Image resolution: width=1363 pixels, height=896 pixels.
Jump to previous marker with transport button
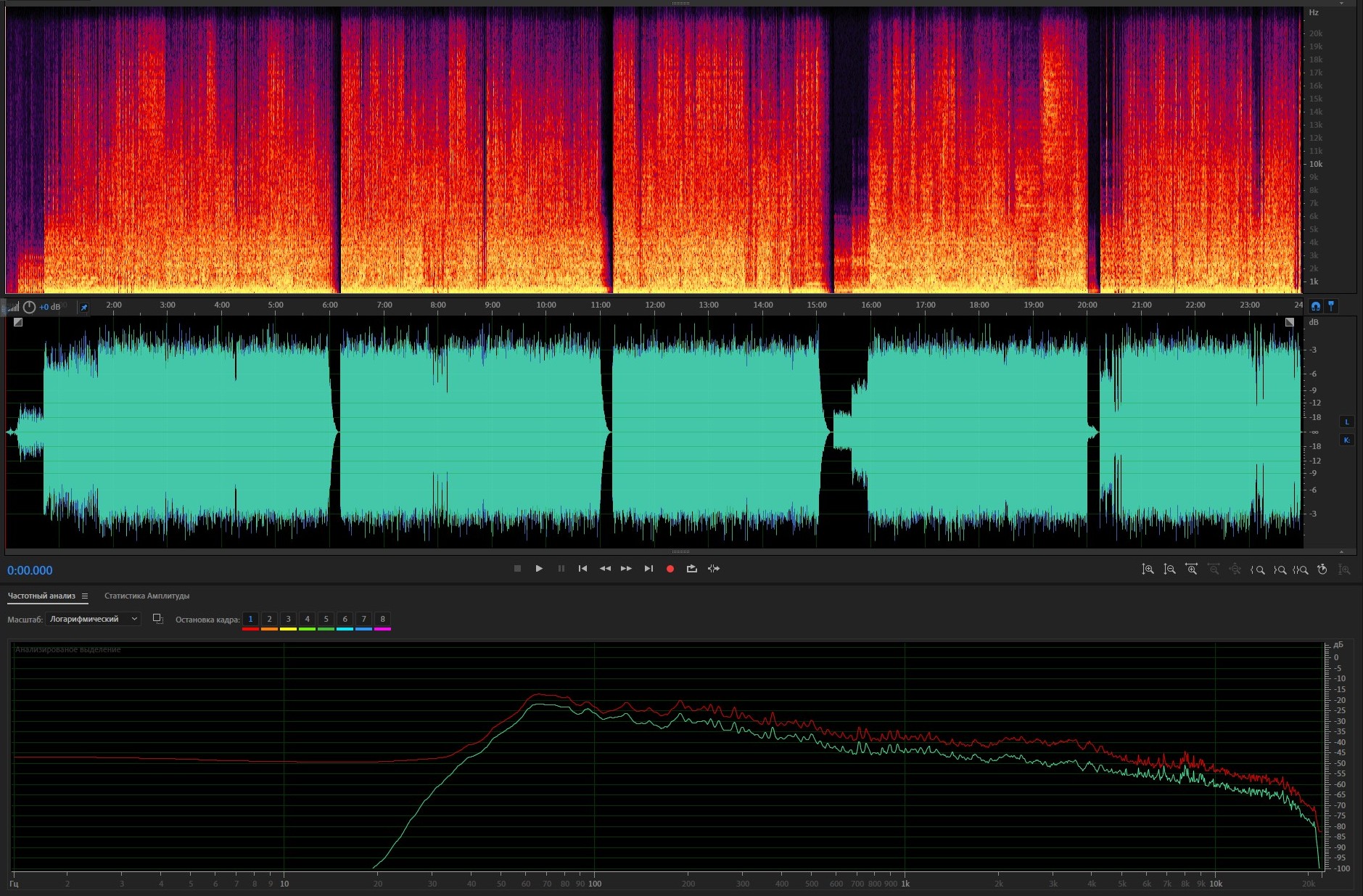[x=582, y=569]
